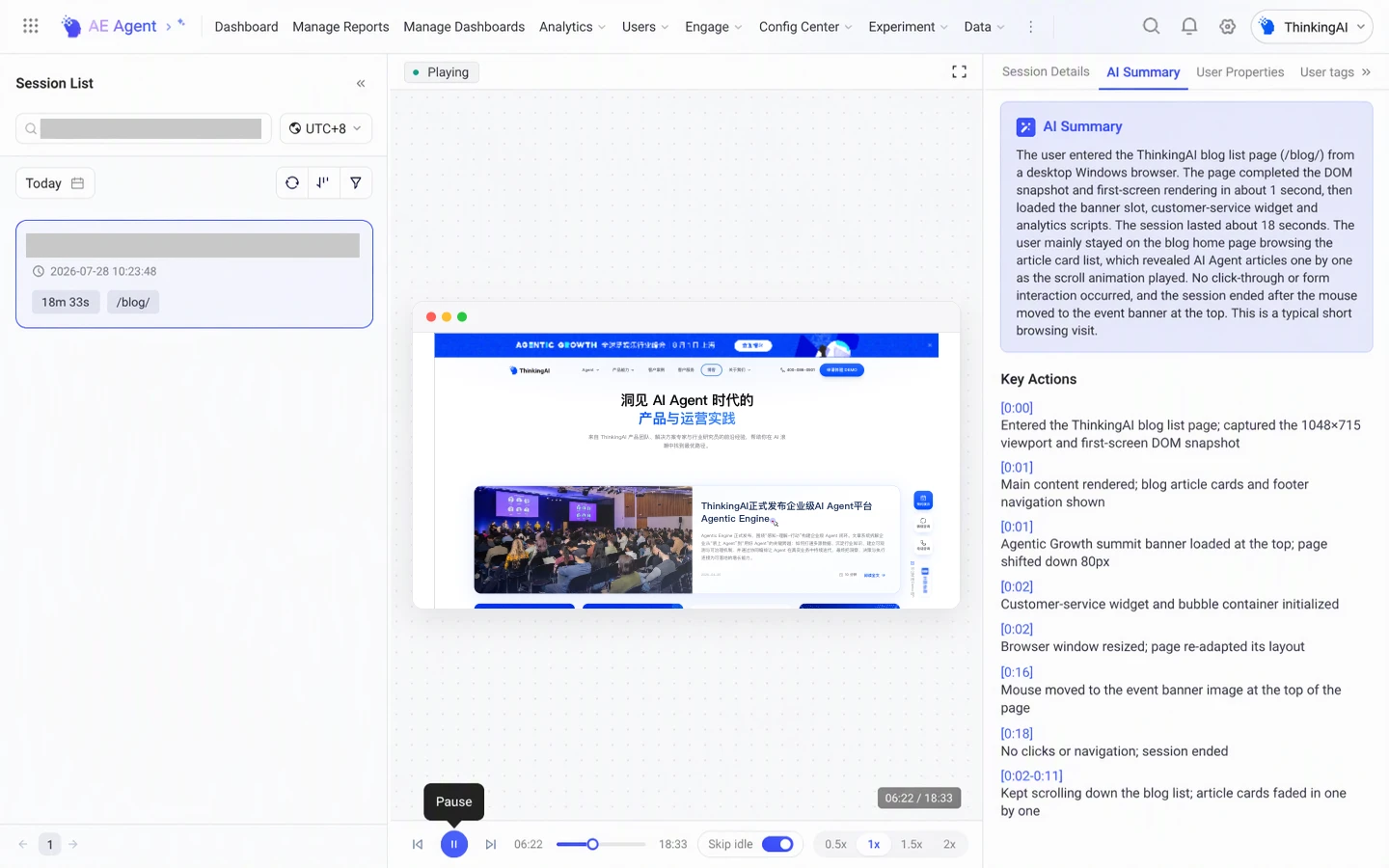The image size is (1389, 868).
Task: Turn off the Skip idle switch
Action: click(777, 844)
